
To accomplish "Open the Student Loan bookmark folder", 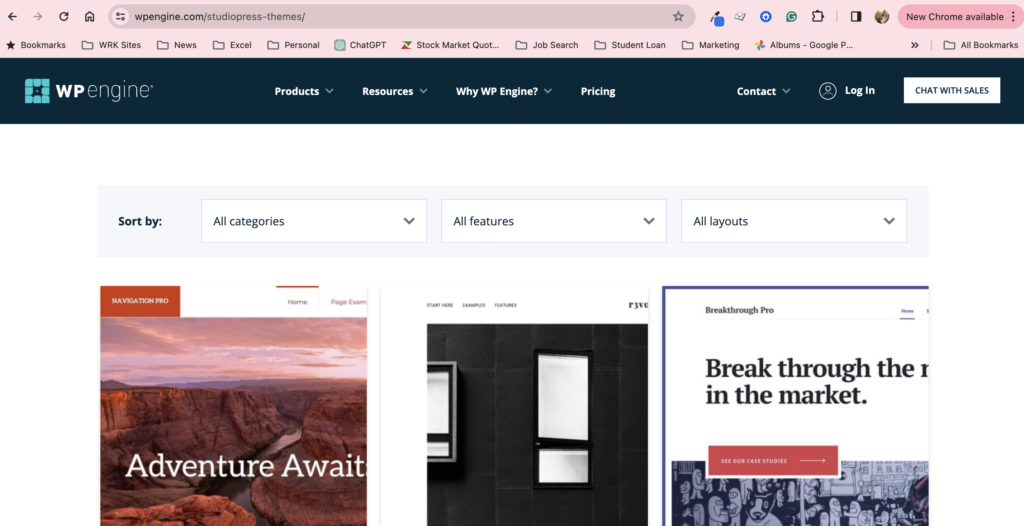I will coord(630,45).
